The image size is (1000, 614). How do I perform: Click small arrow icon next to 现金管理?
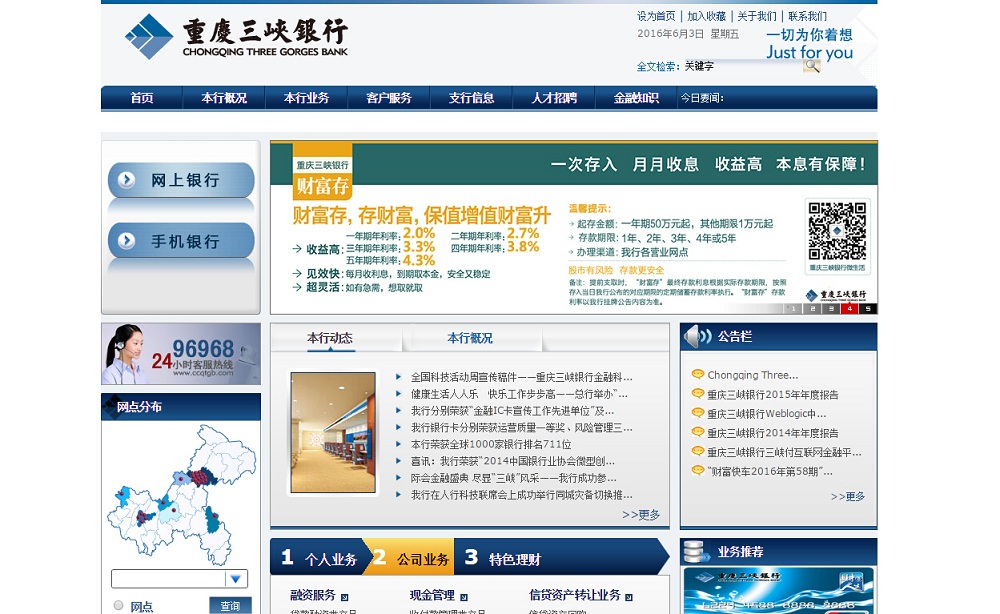pos(464,597)
